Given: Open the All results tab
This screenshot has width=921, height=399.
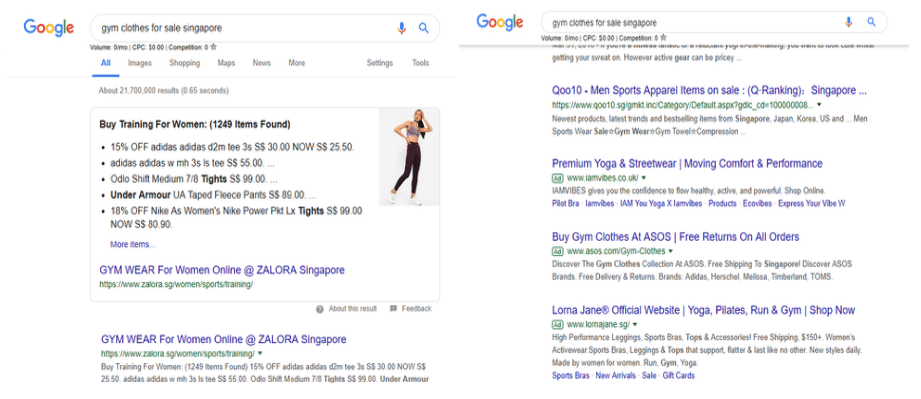Looking at the screenshot, I should [105, 63].
